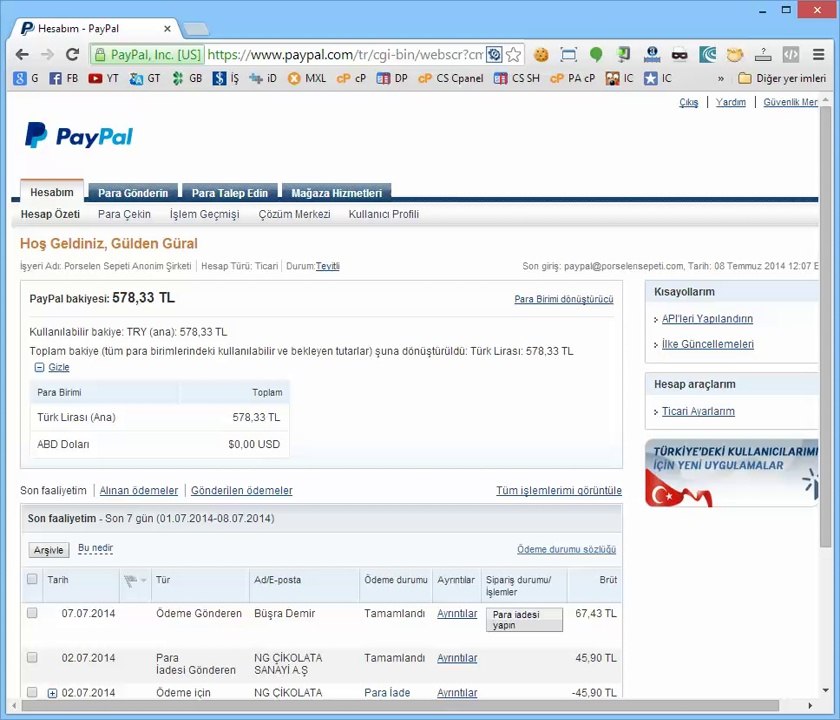Open the flag column dropdown arrow
Image resolution: width=840 pixels, height=720 pixels.
pyautogui.click(x=144, y=581)
